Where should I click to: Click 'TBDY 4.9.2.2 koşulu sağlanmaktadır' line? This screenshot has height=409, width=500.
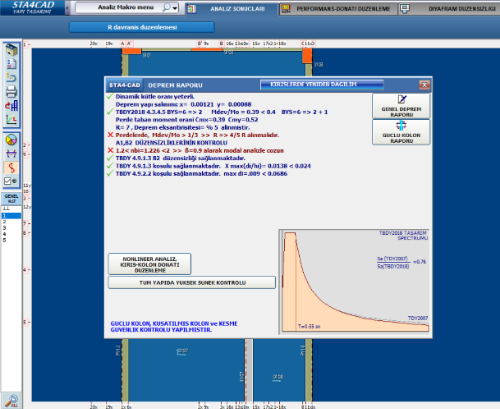(201, 174)
